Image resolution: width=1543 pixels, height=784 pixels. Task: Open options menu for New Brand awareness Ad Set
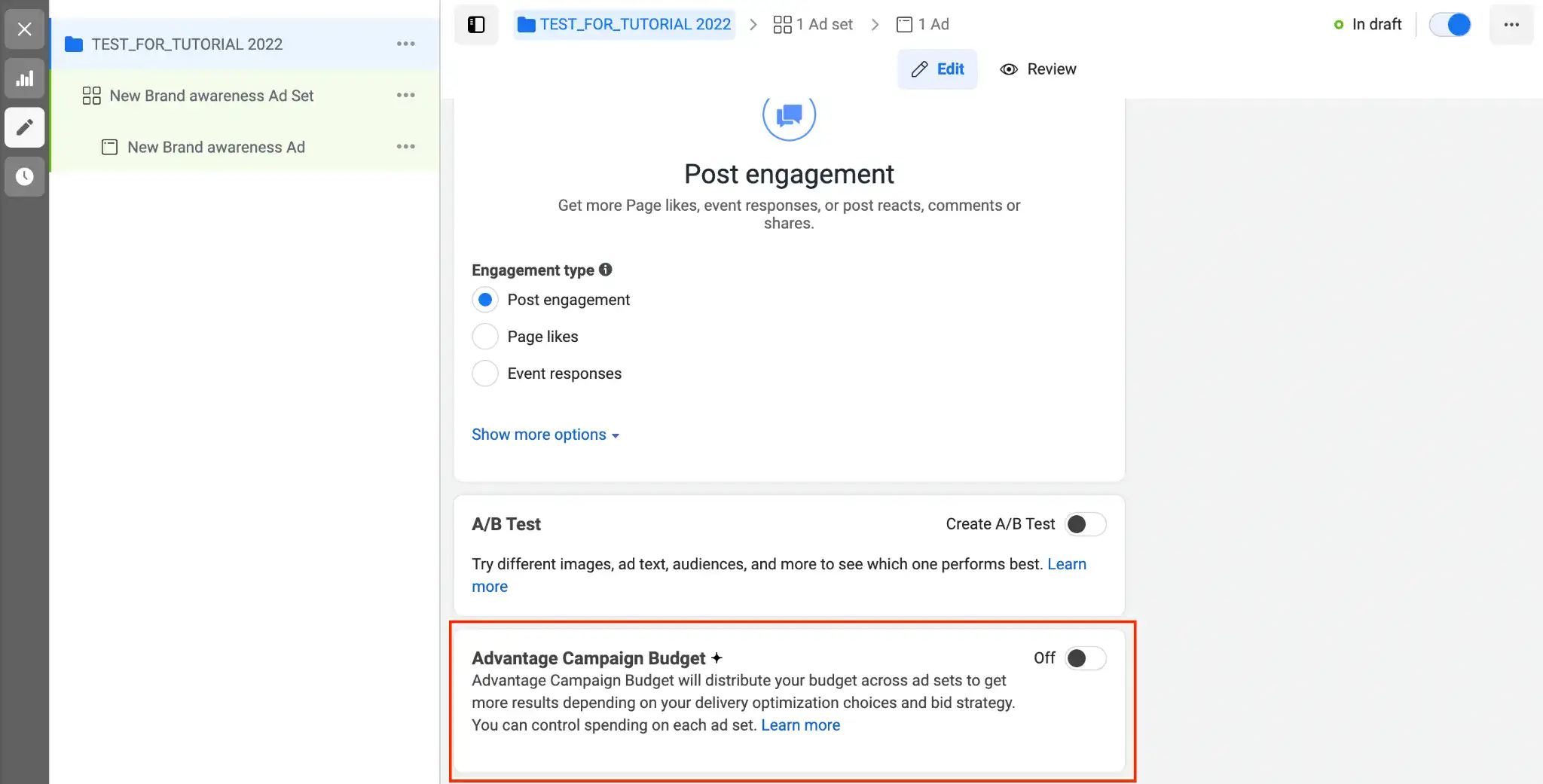[x=406, y=95]
